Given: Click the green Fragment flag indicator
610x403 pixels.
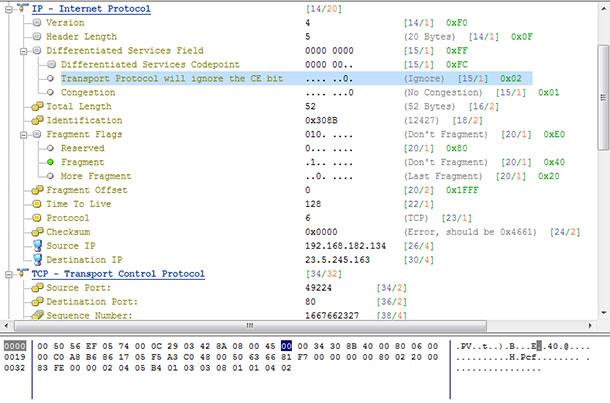Looking at the screenshot, I should coord(50,161).
